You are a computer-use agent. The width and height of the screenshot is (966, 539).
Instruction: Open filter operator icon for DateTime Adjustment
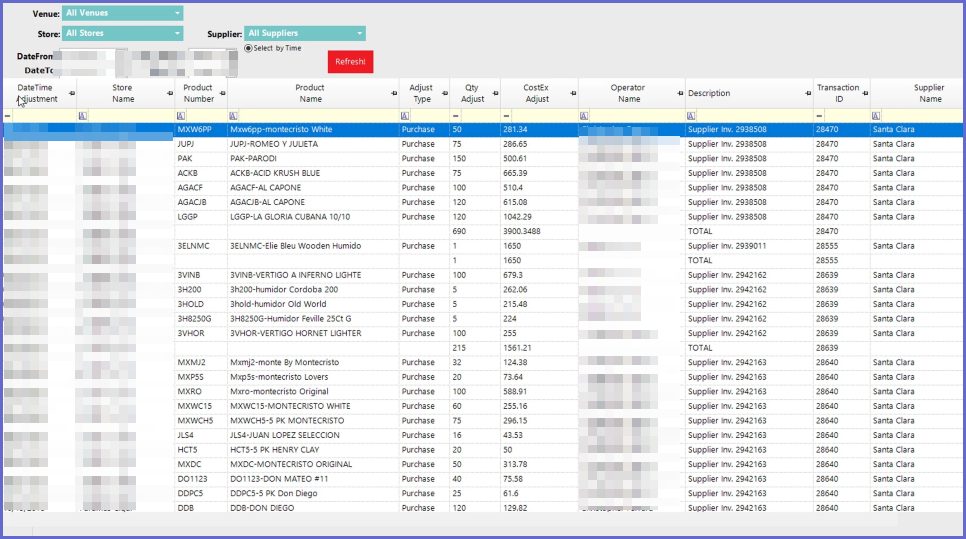[x=7, y=116]
